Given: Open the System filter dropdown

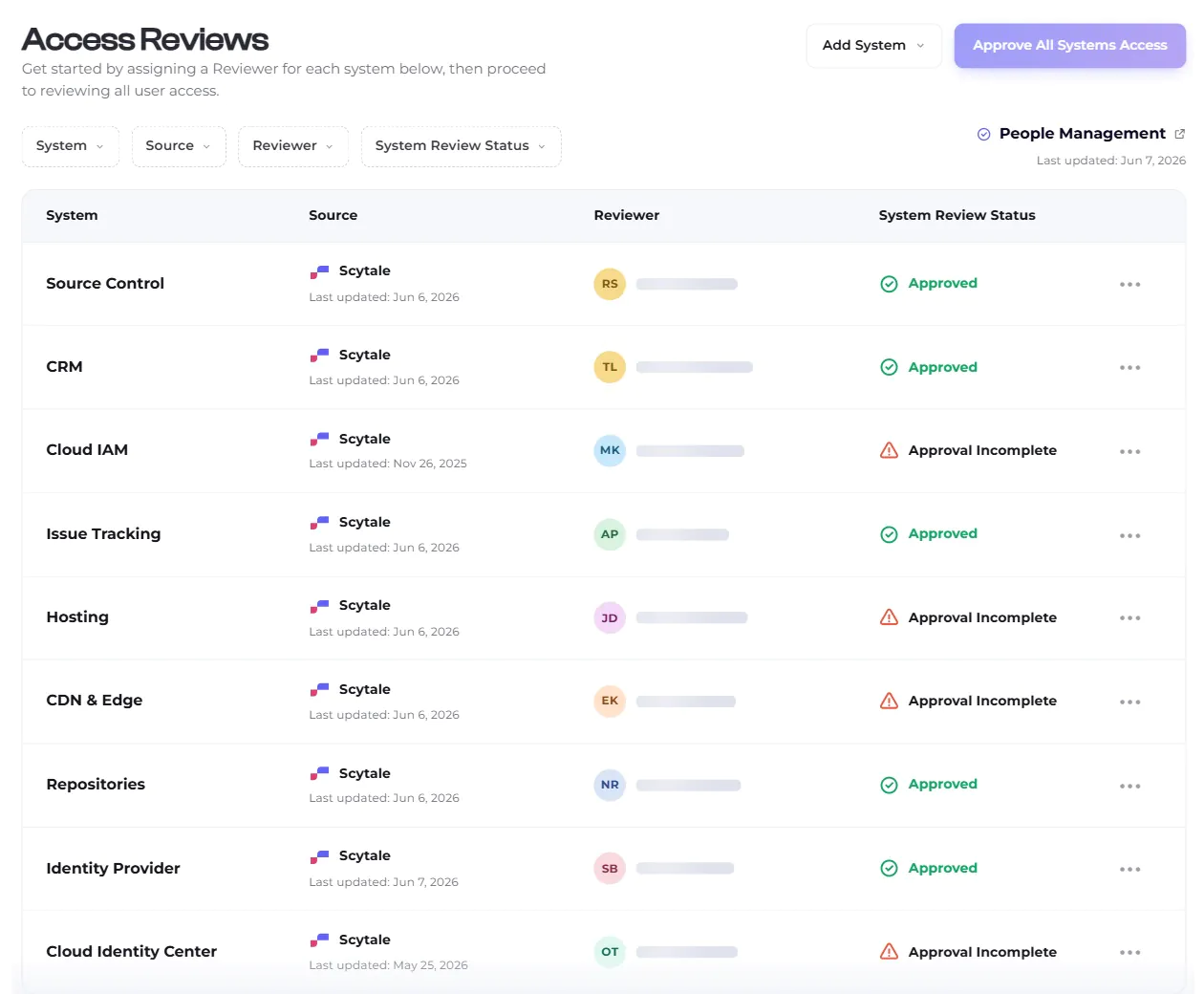Looking at the screenshot, I should coord(71,146).
